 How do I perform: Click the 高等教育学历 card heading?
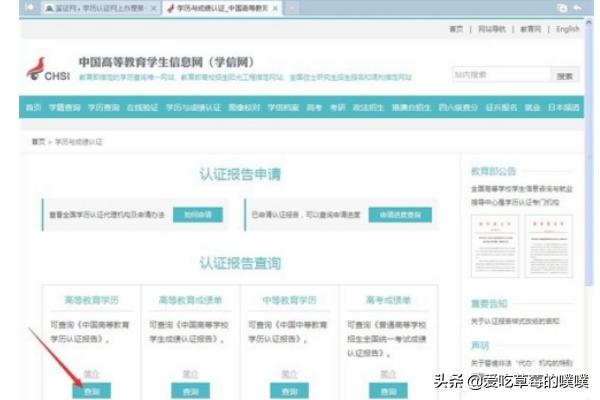(x=91, y=300)
